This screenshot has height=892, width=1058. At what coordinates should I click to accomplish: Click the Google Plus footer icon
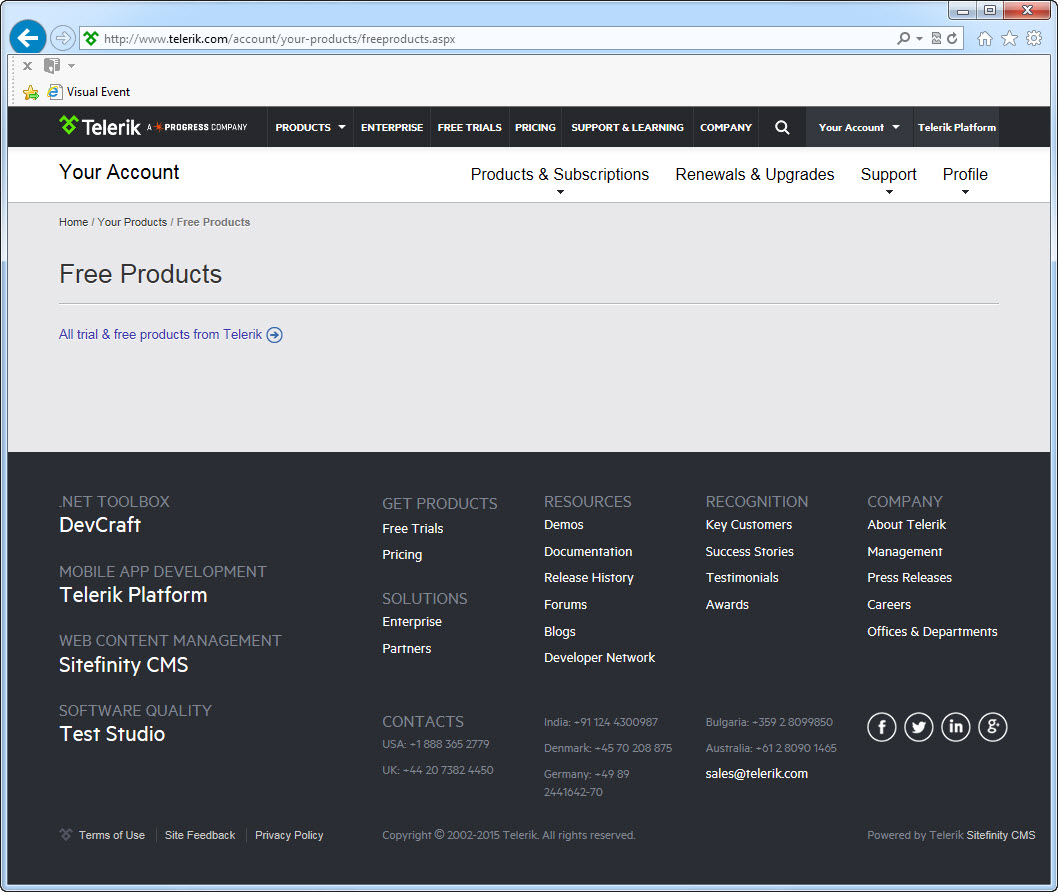[992, 727]
